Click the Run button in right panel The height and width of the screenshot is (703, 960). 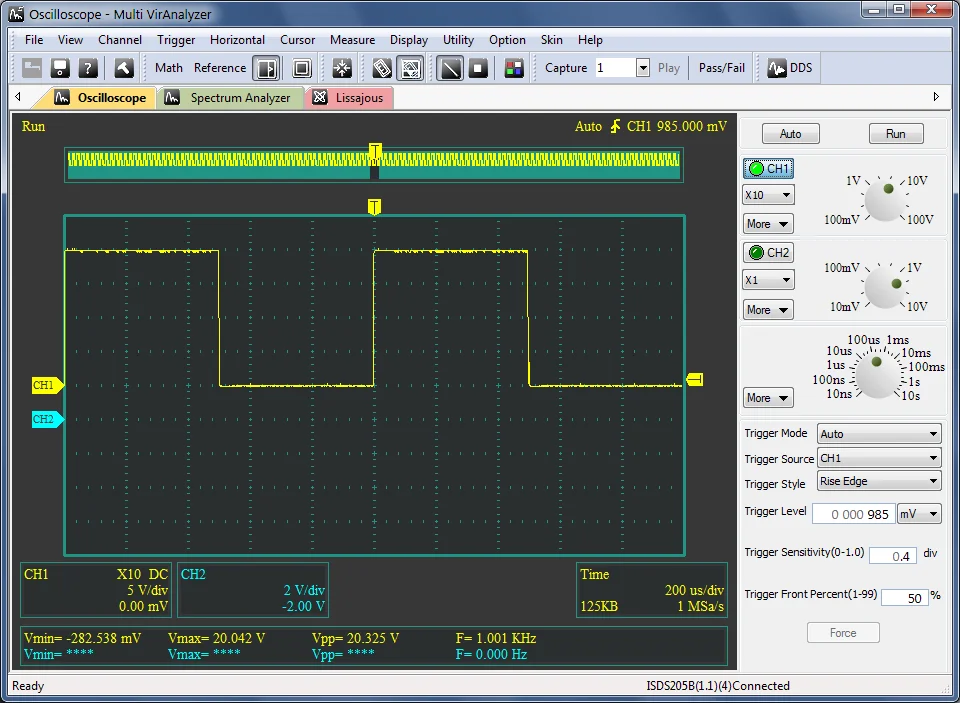click(895, 134)
